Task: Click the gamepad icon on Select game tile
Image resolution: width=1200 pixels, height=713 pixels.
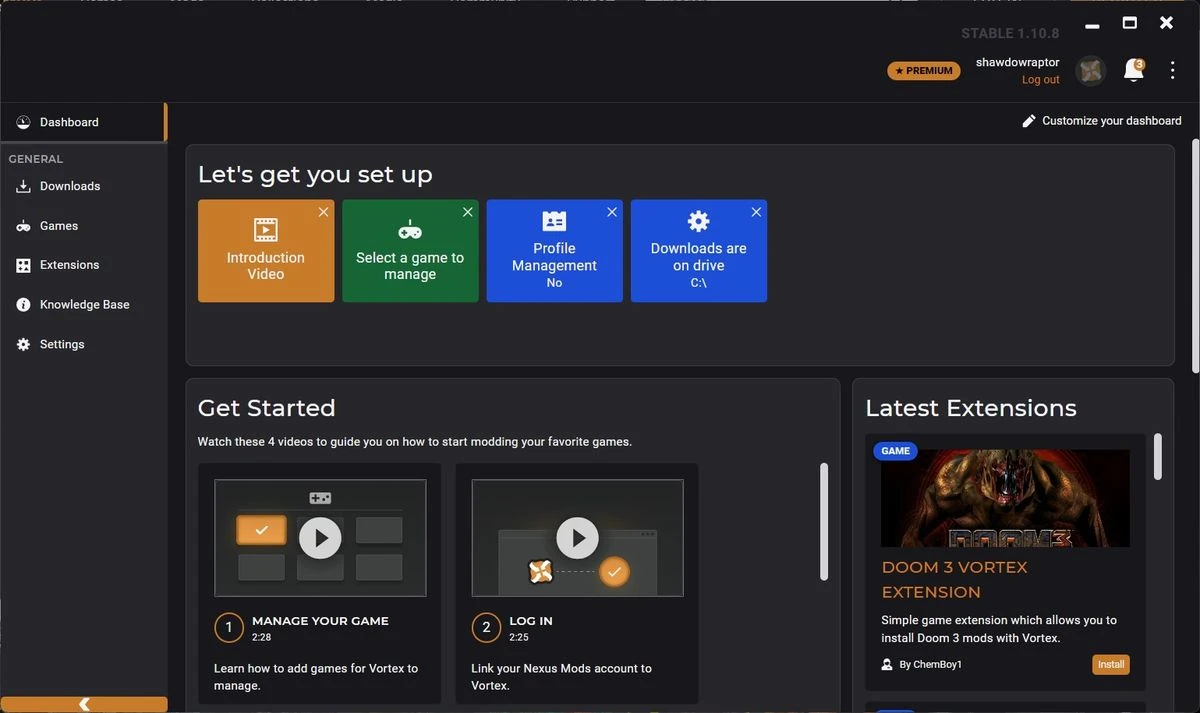Action: click(410, 229)
